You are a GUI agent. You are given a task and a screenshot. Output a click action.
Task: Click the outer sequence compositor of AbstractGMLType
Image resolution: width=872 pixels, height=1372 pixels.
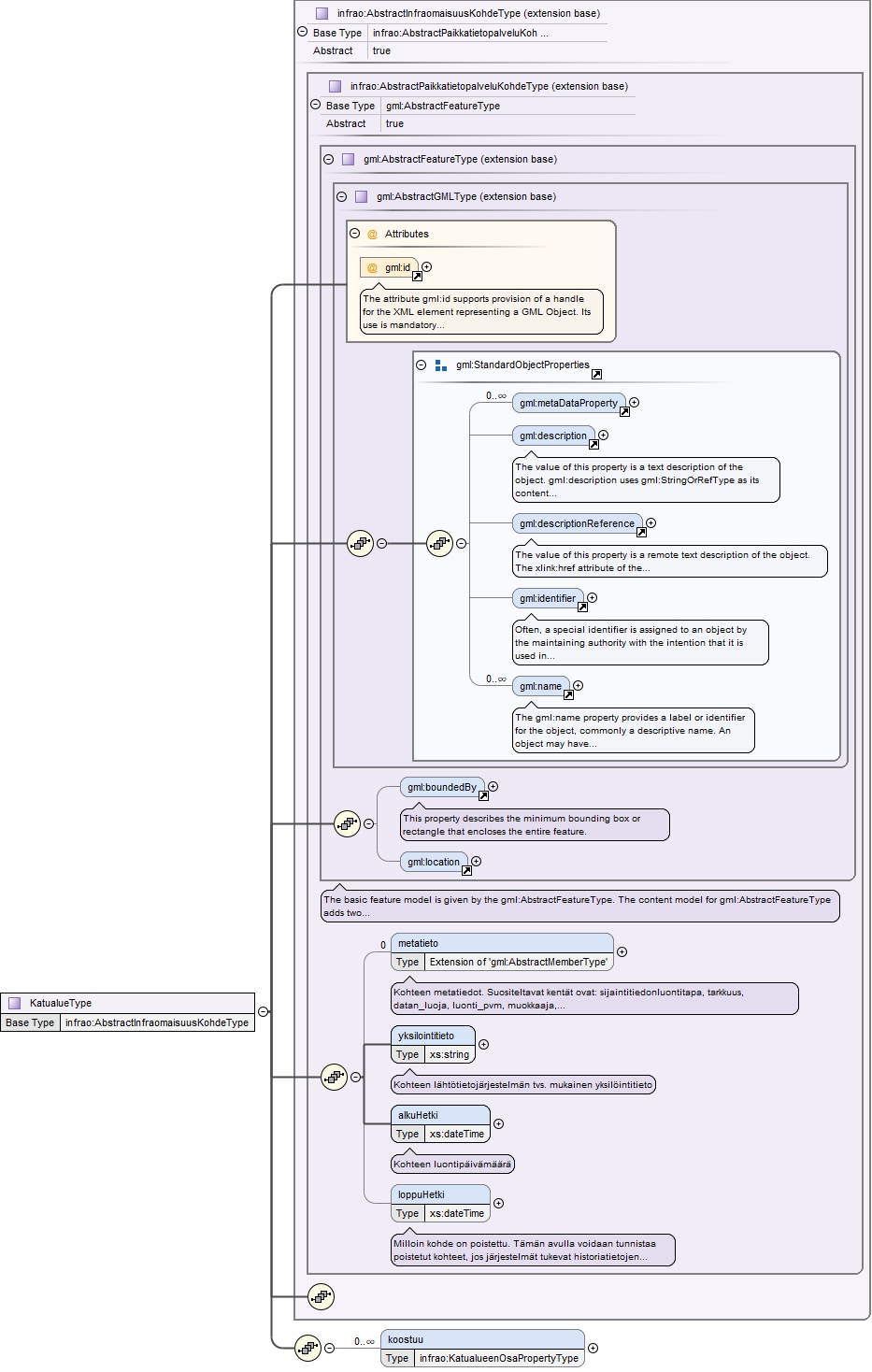point(360,543)
